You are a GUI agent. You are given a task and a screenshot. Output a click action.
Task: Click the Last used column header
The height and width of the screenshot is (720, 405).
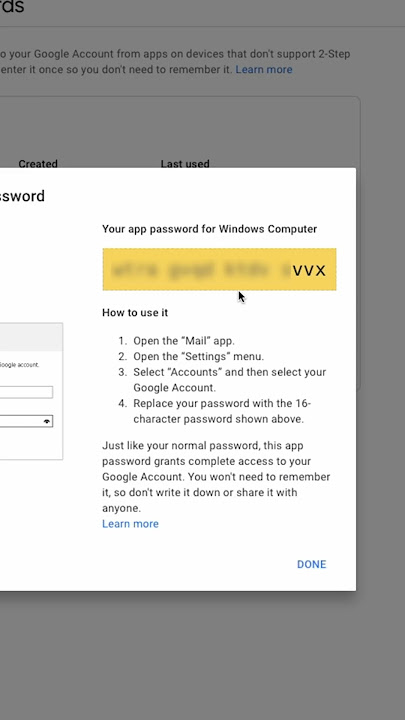click(185, 163)
